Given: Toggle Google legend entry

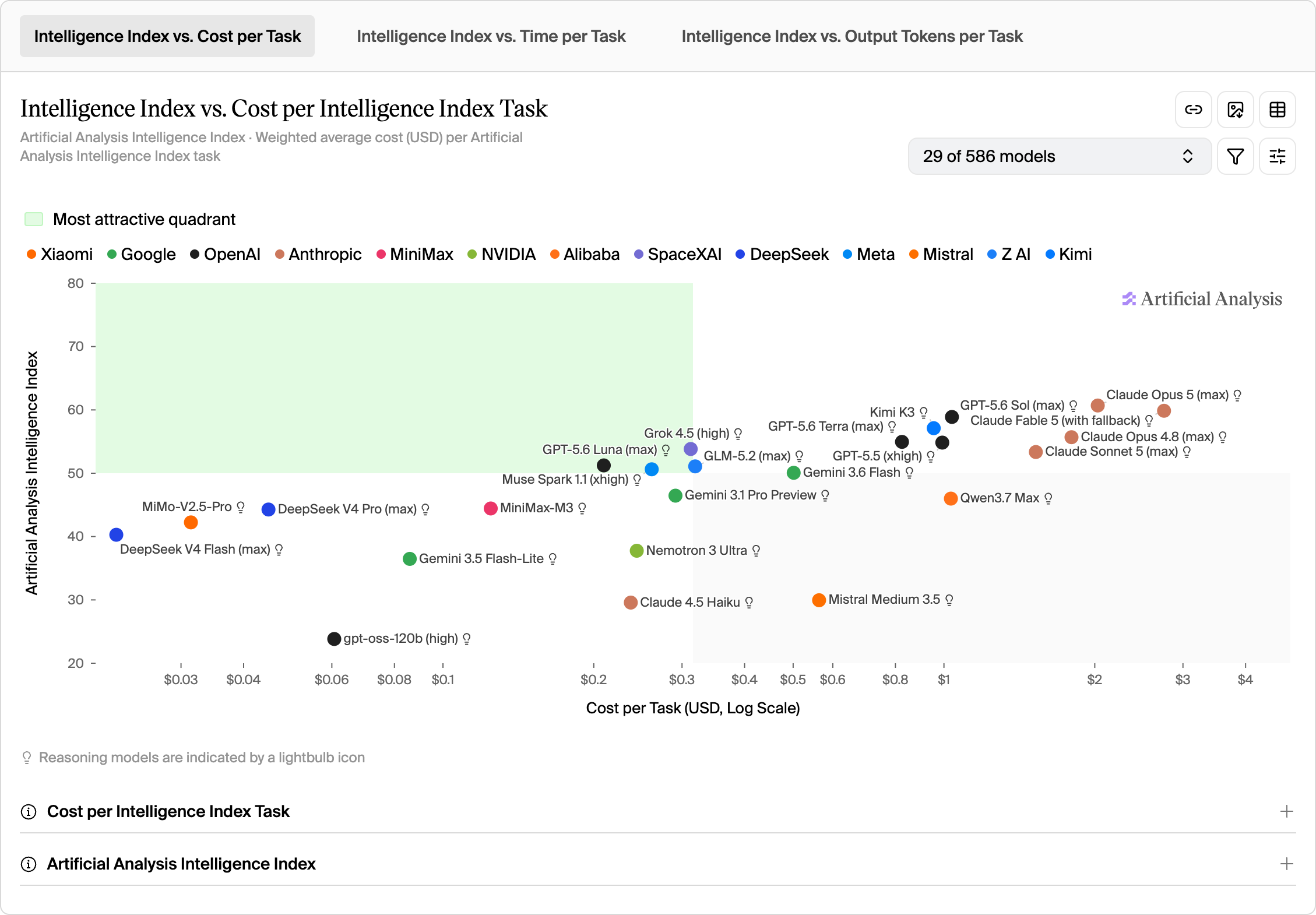Looking at the screenshot, I should 142,254.
